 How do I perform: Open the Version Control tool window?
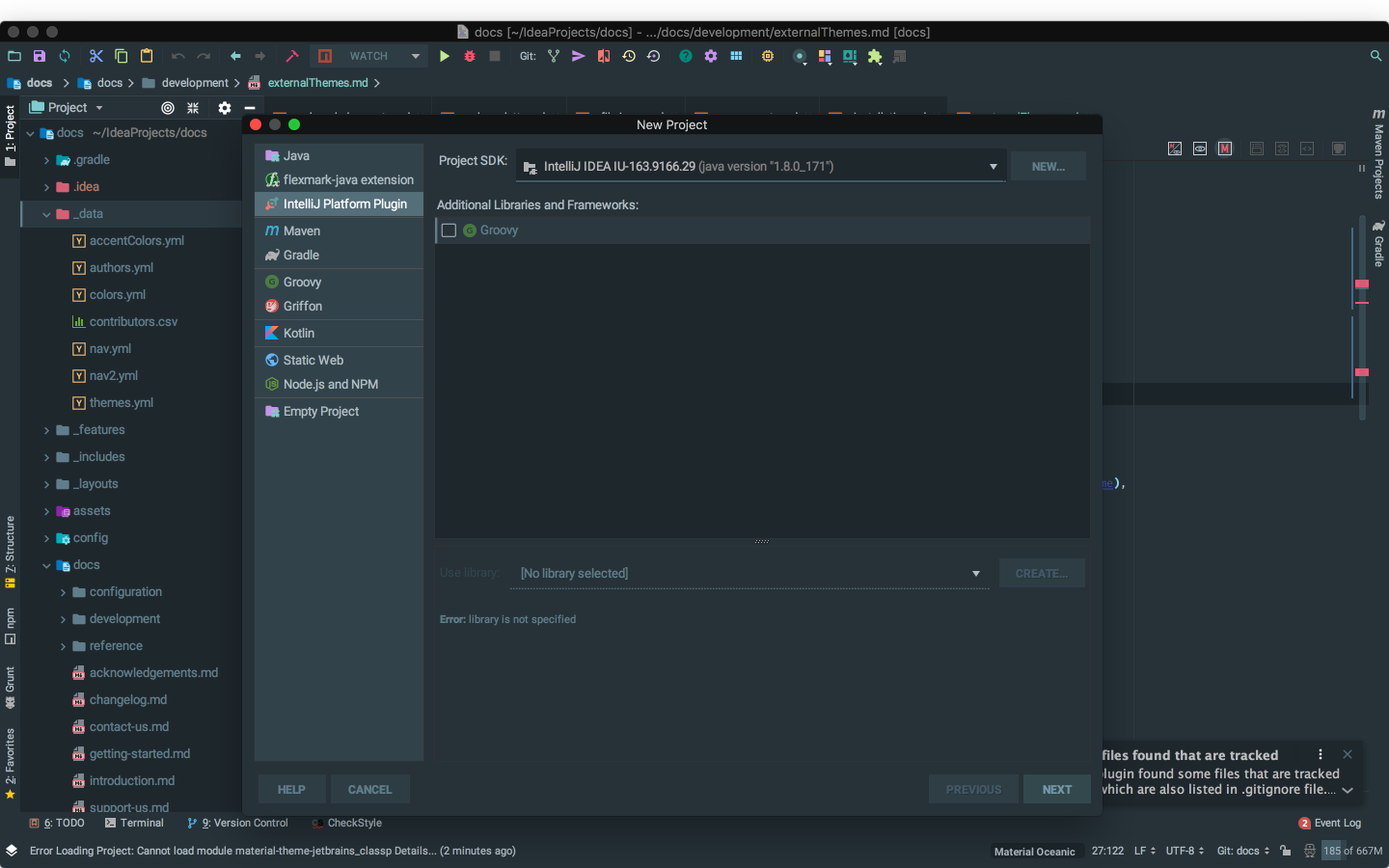tap(237, 823)
